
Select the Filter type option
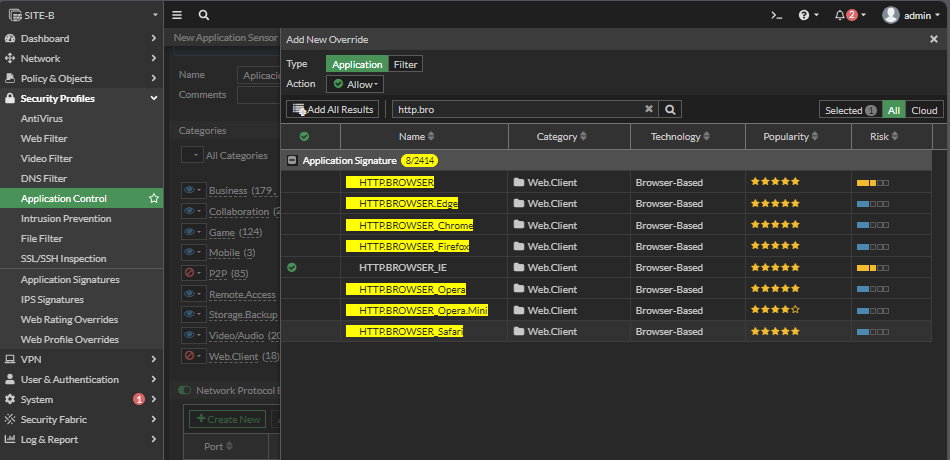pos(405,64)
